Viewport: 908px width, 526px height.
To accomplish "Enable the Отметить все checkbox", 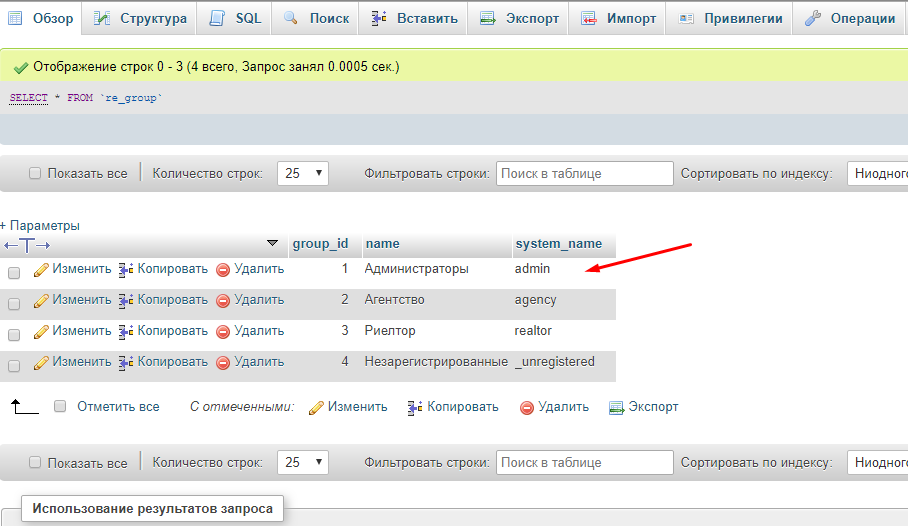I will coord(60,406).
